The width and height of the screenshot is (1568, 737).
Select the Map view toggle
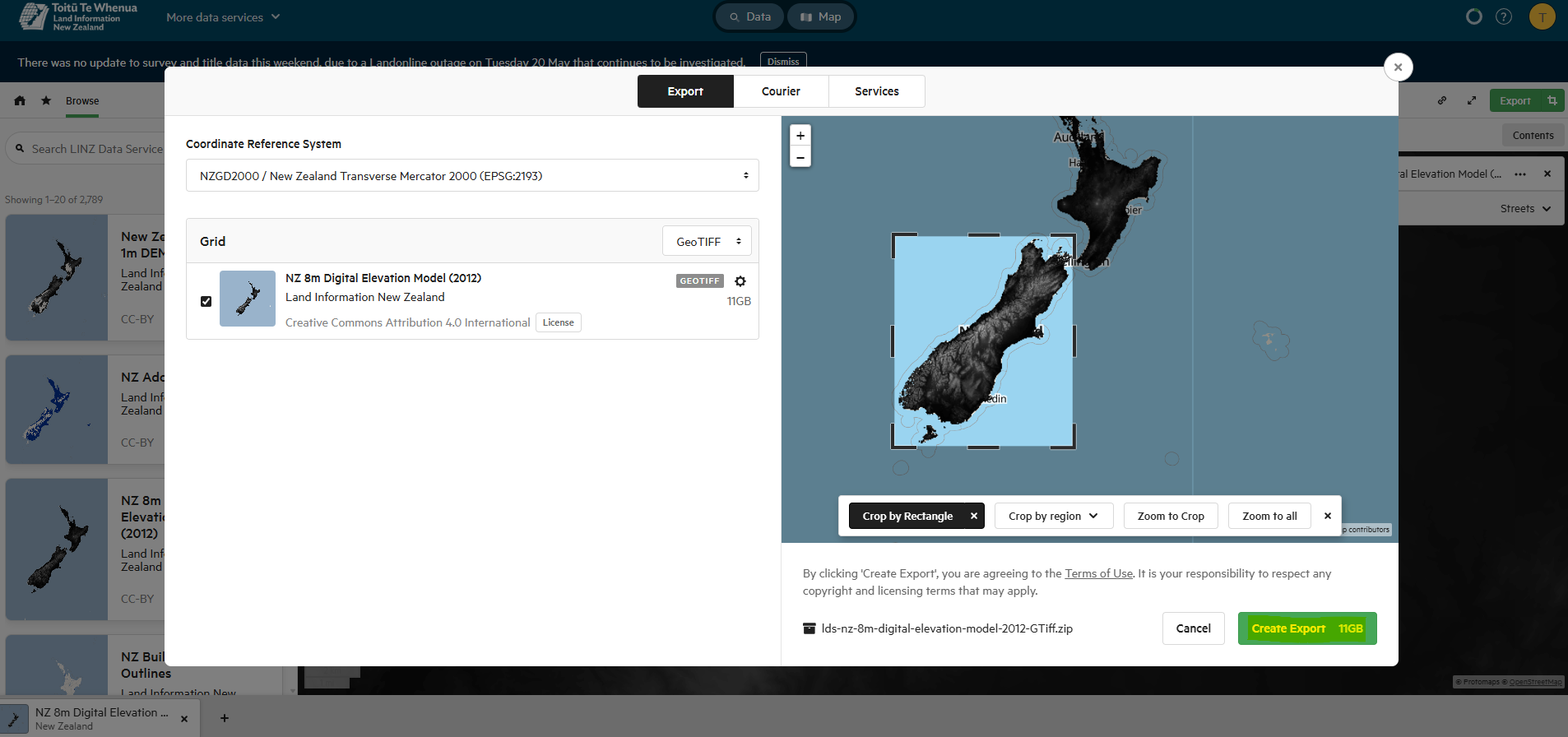820,16
